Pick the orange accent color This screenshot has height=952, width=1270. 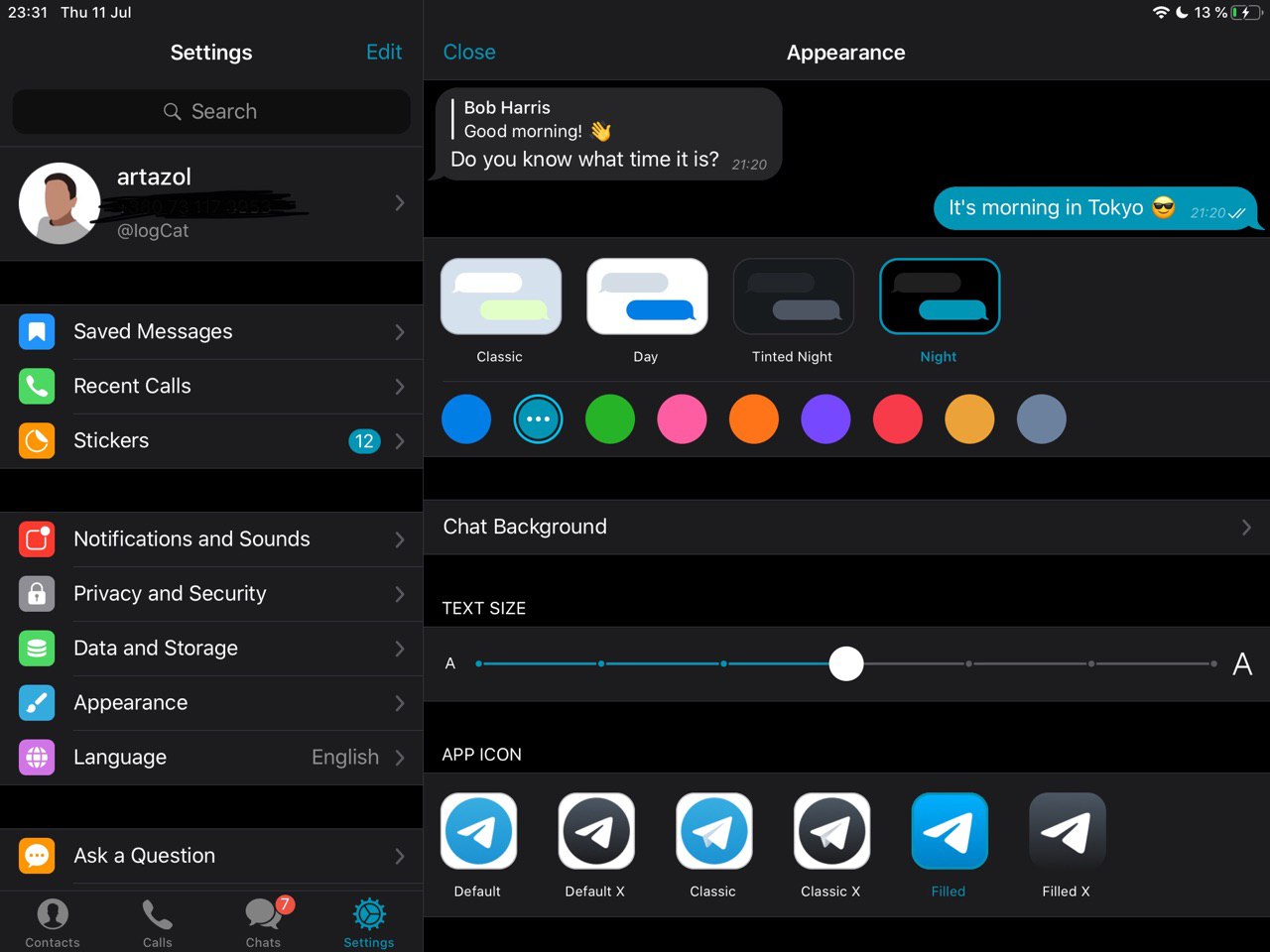[754, 418]
